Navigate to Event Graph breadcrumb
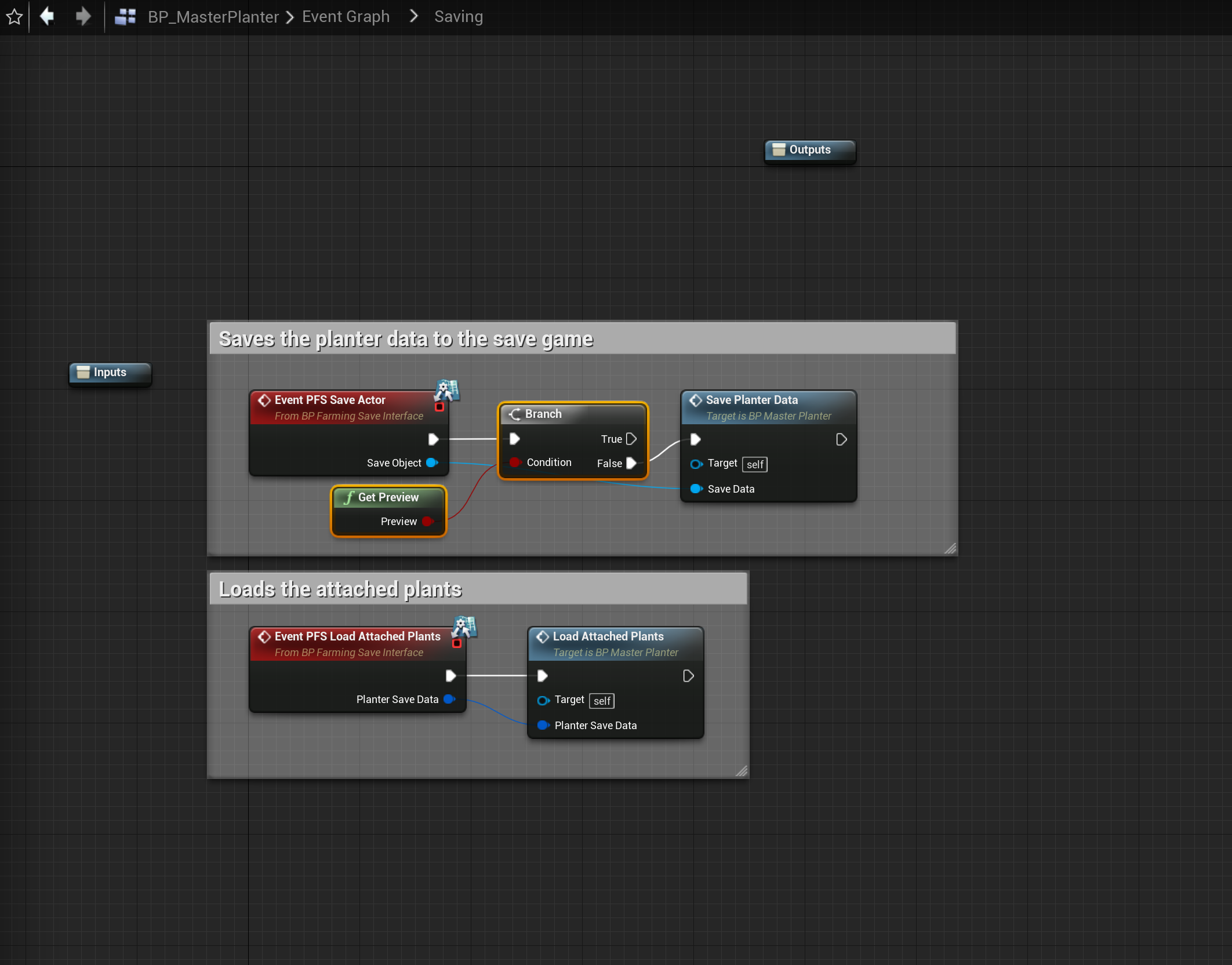 (346, 17)
